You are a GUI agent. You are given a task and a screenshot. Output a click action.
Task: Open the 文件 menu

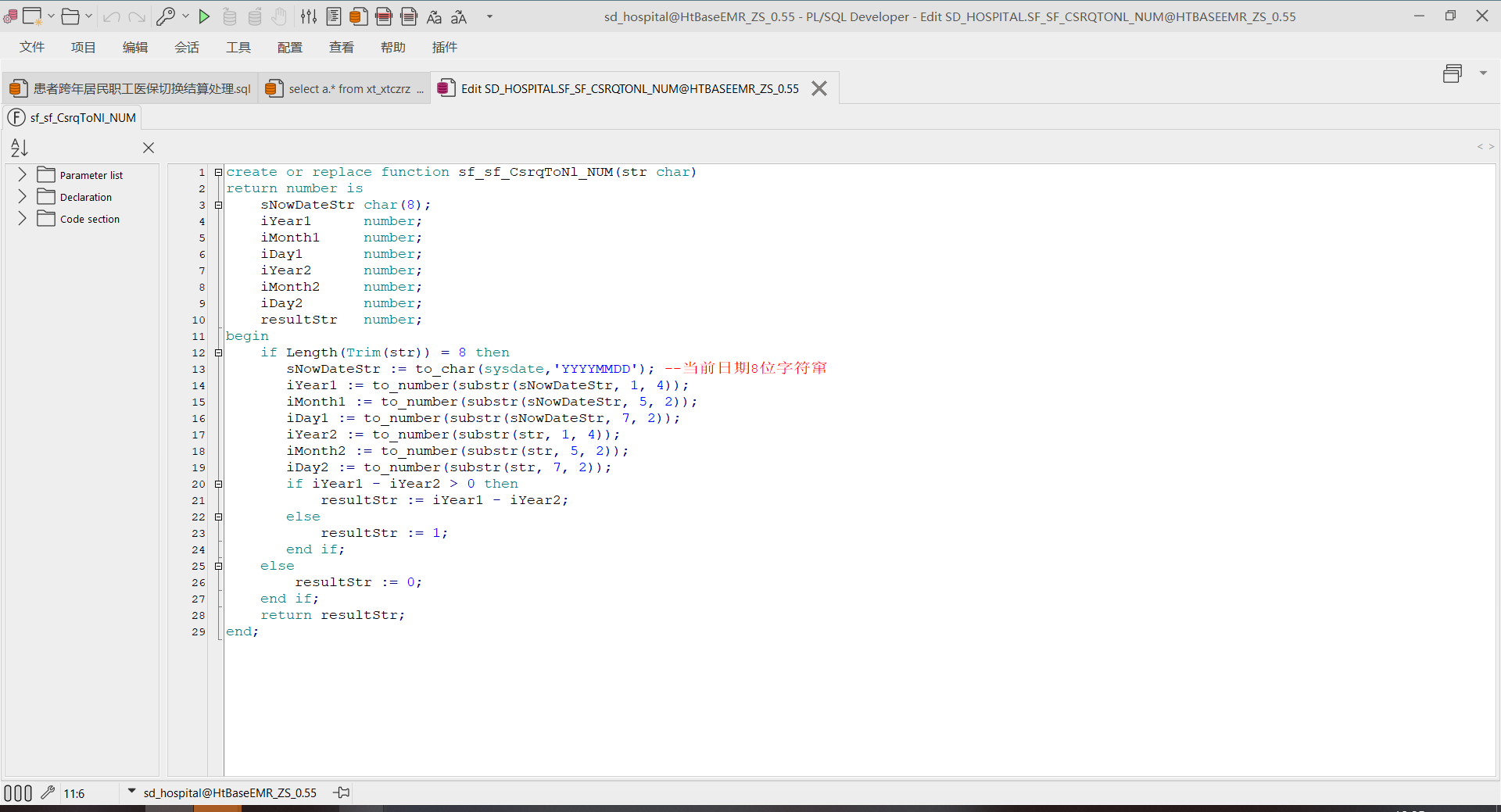tap(32, 48)
